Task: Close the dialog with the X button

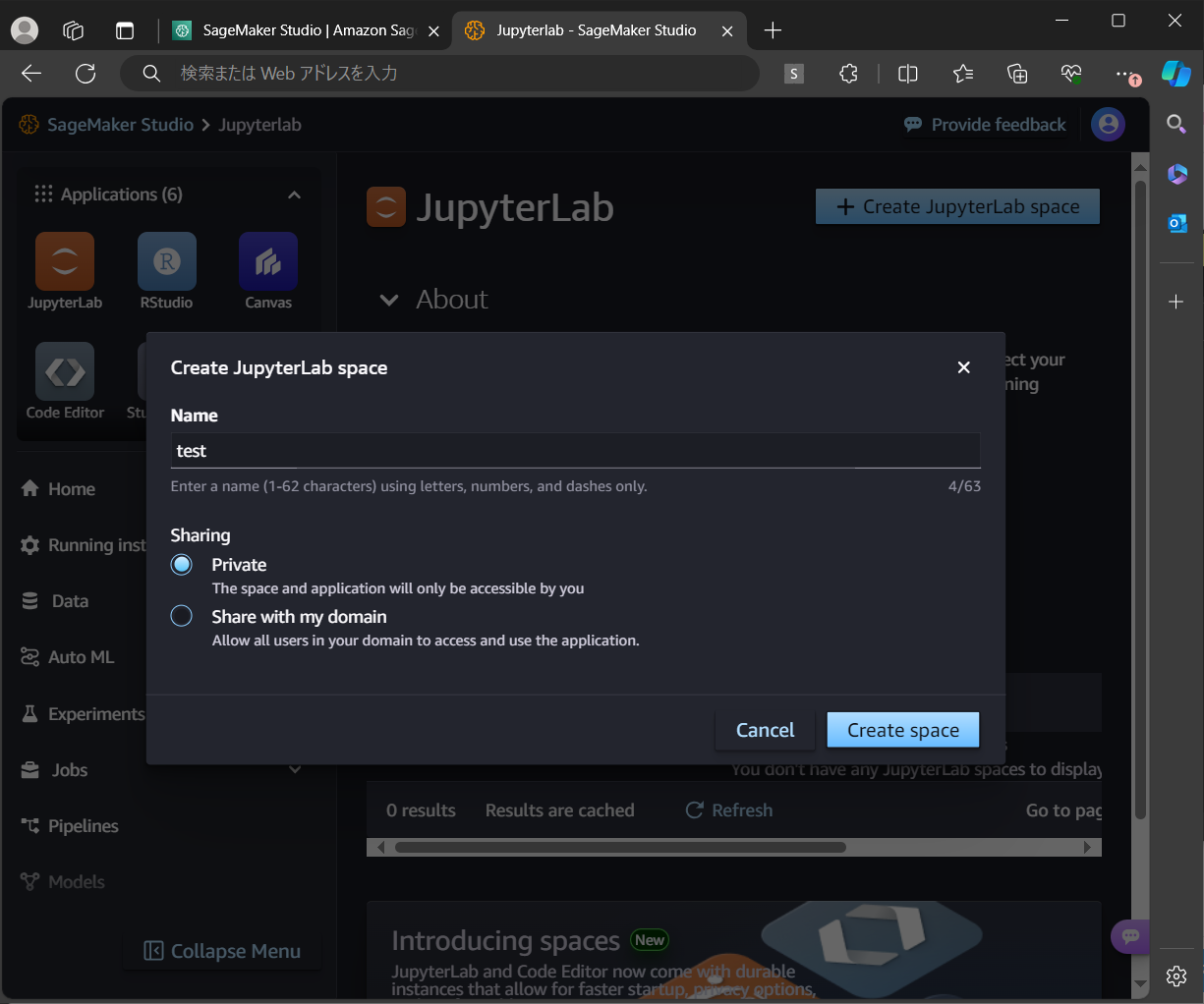Action: [x=963, y=367]
